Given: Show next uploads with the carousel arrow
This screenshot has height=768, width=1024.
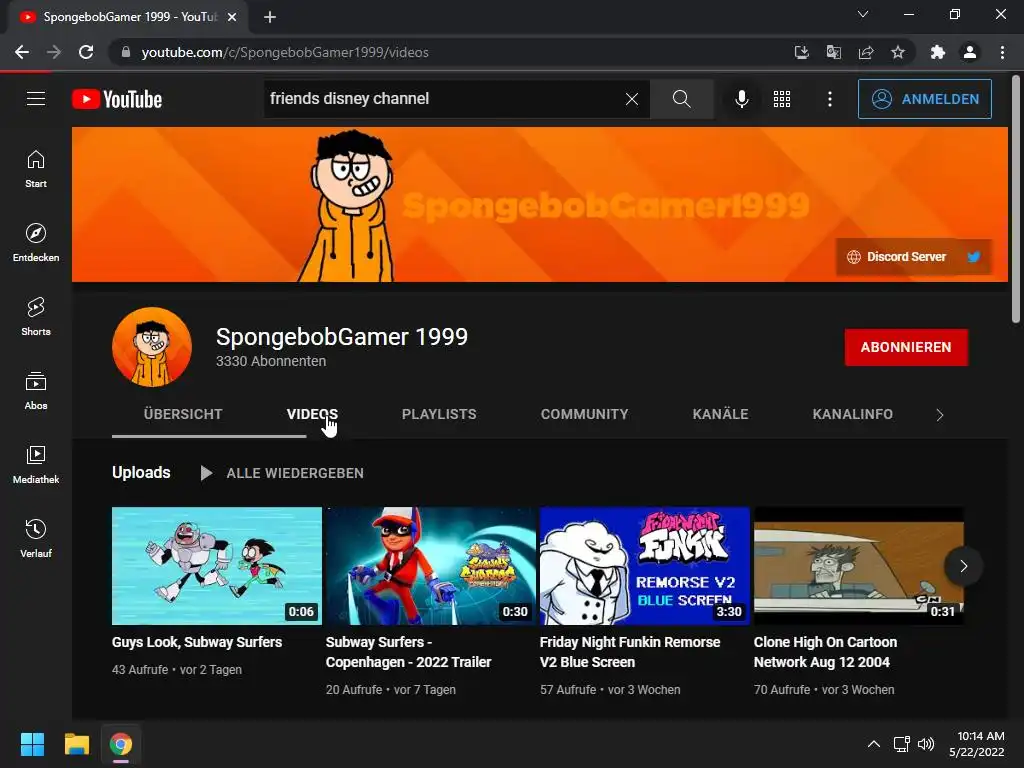Looking at the screenshot, I should point(963,566).
